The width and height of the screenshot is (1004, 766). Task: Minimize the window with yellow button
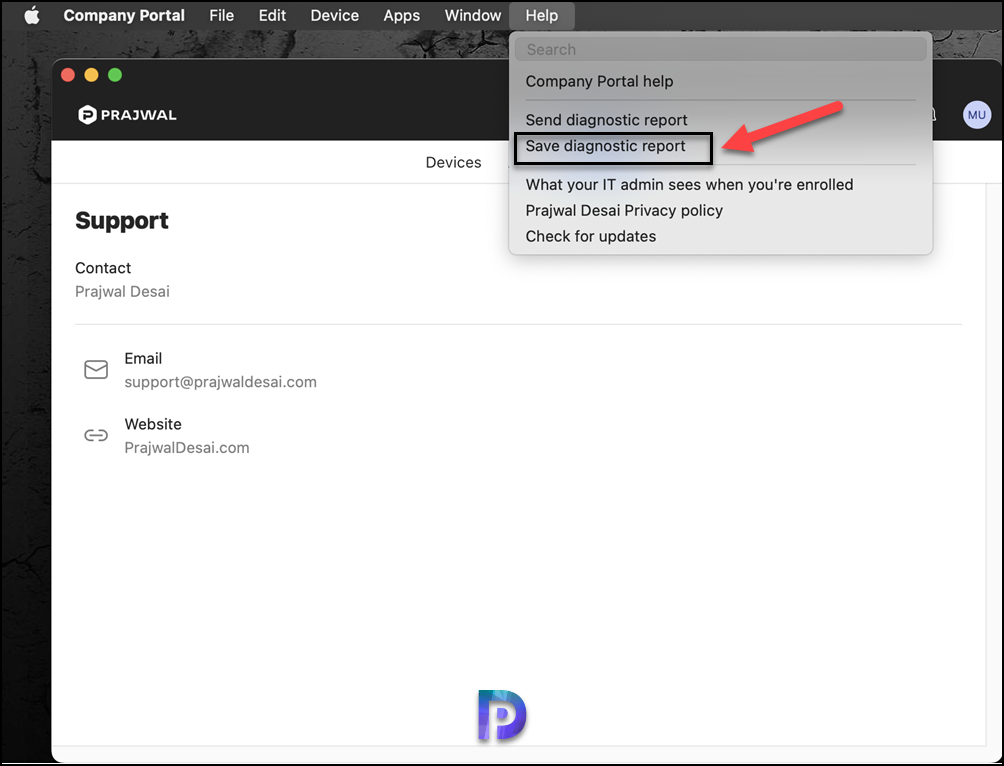(92, 75)
